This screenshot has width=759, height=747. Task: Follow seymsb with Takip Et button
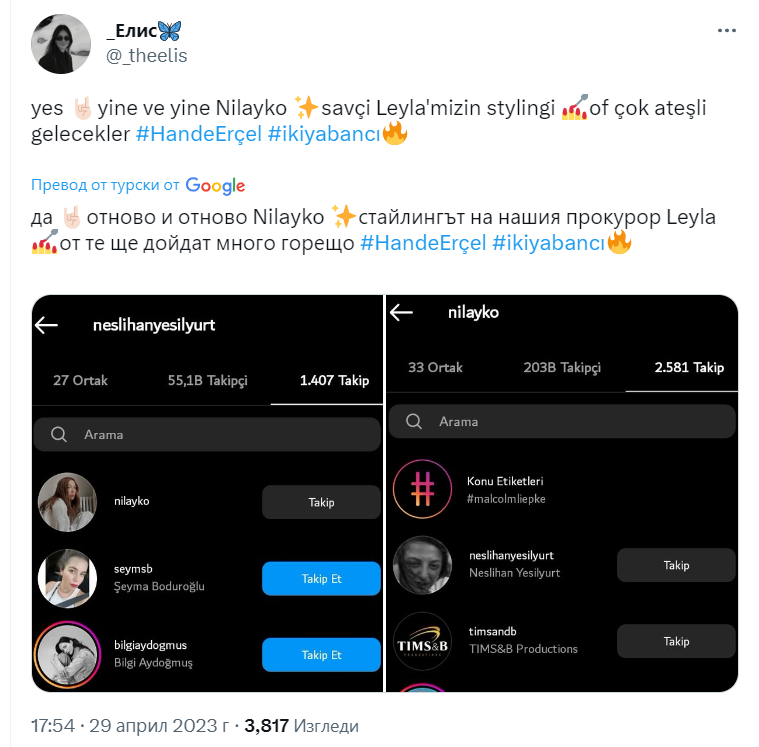pos(321,579)
